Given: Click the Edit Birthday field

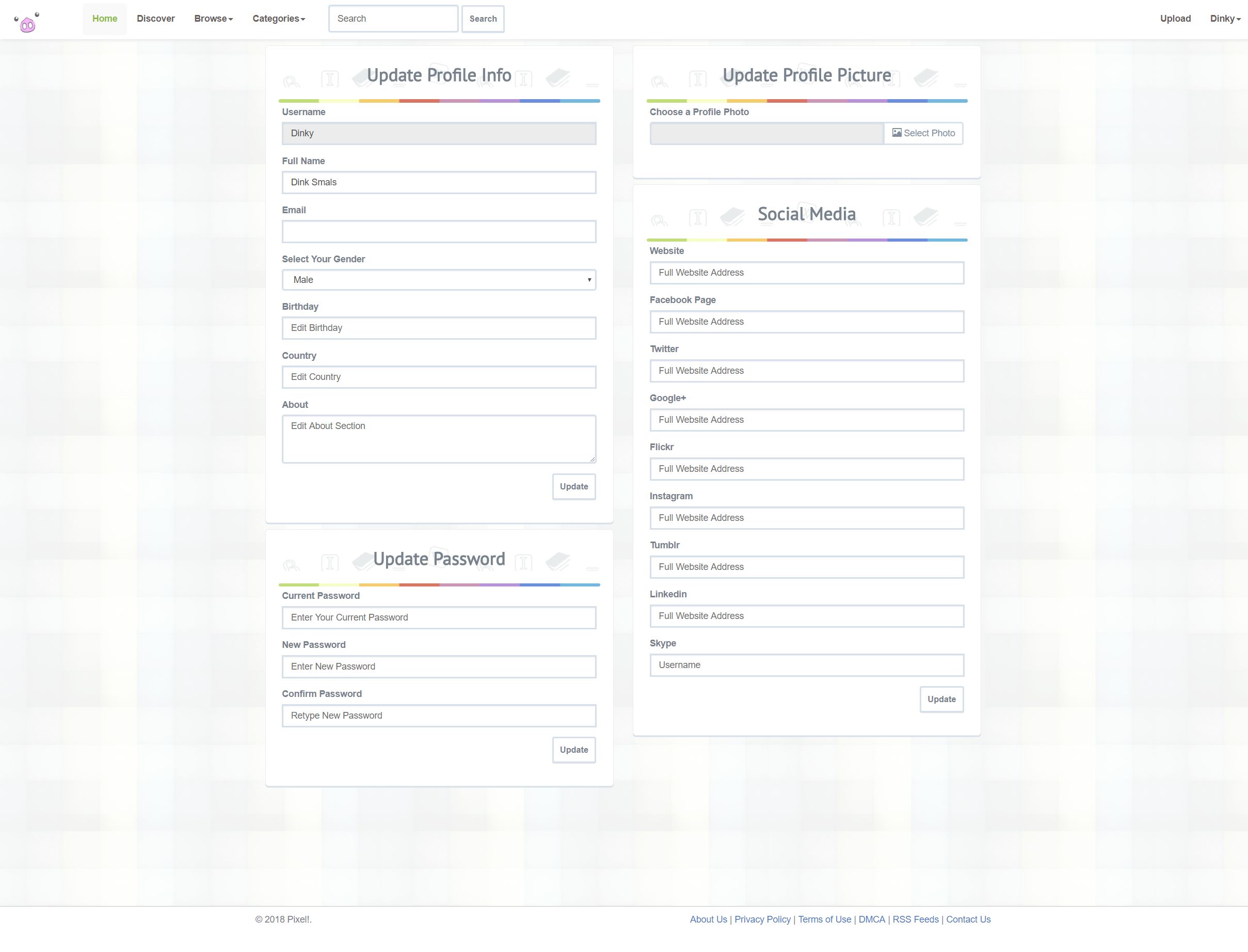Looking at the screenshot, I should pyautogui.click(x=439, y=328).
